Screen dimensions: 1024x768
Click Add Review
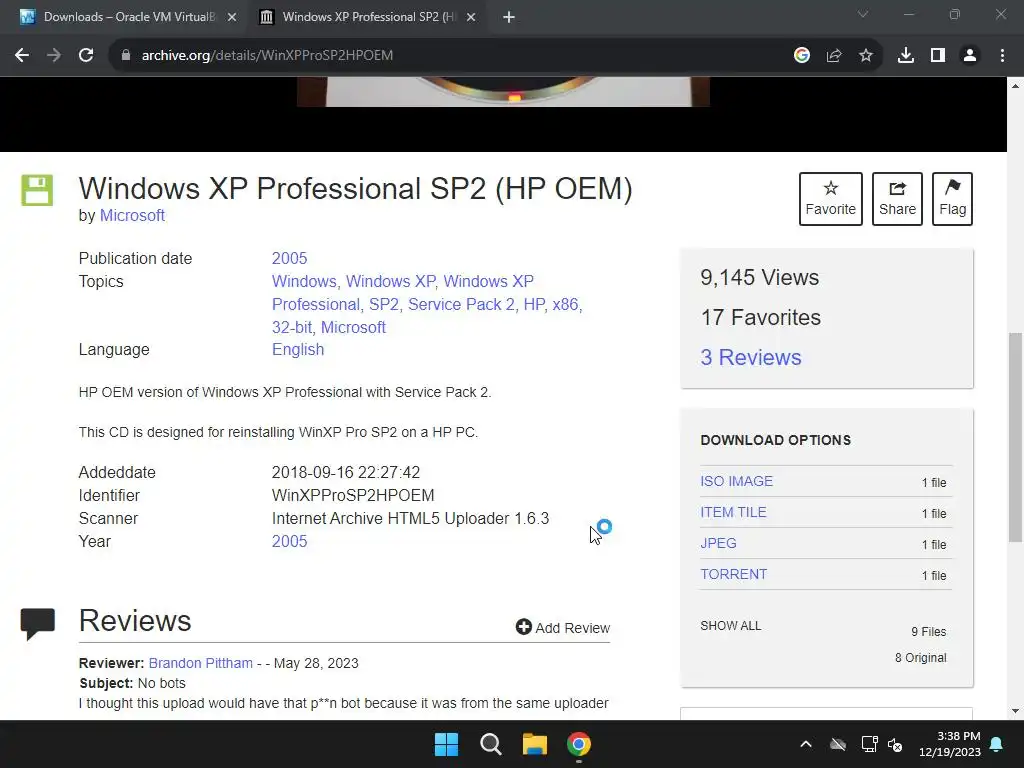[562, 628]
